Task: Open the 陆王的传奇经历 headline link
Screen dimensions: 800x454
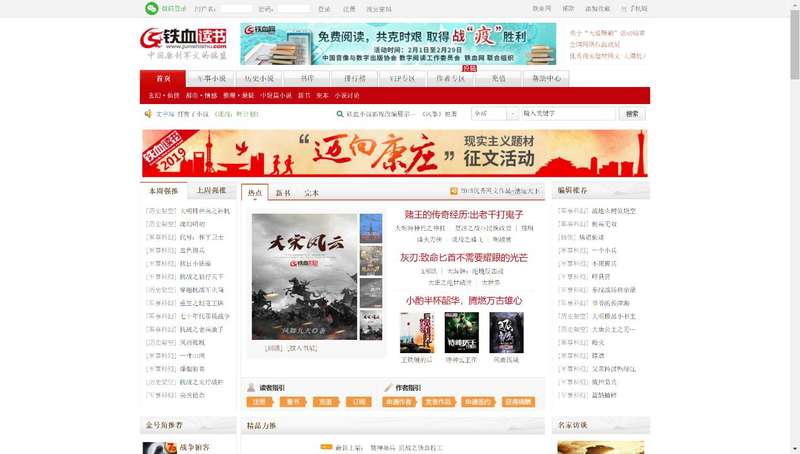Action: (x=464, y=214)
